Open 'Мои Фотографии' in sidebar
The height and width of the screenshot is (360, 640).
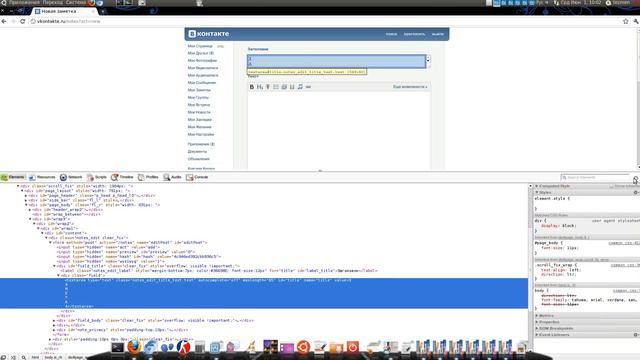(202, 60)
